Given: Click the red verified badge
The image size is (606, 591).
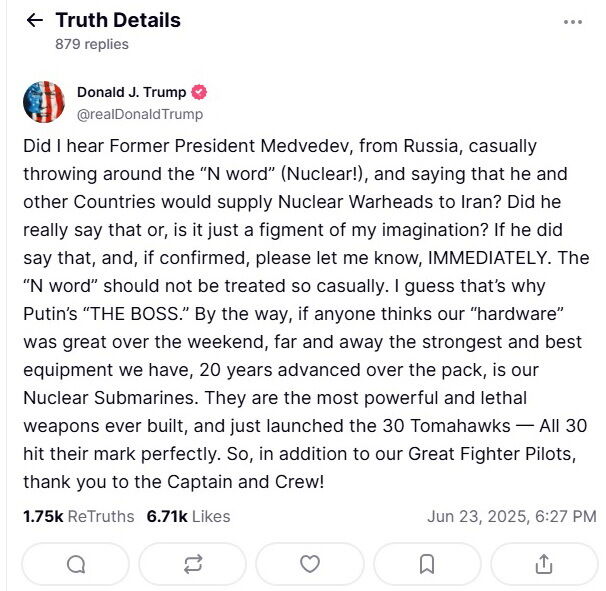Looking at the screenshot, I should [x=199, y=92].
